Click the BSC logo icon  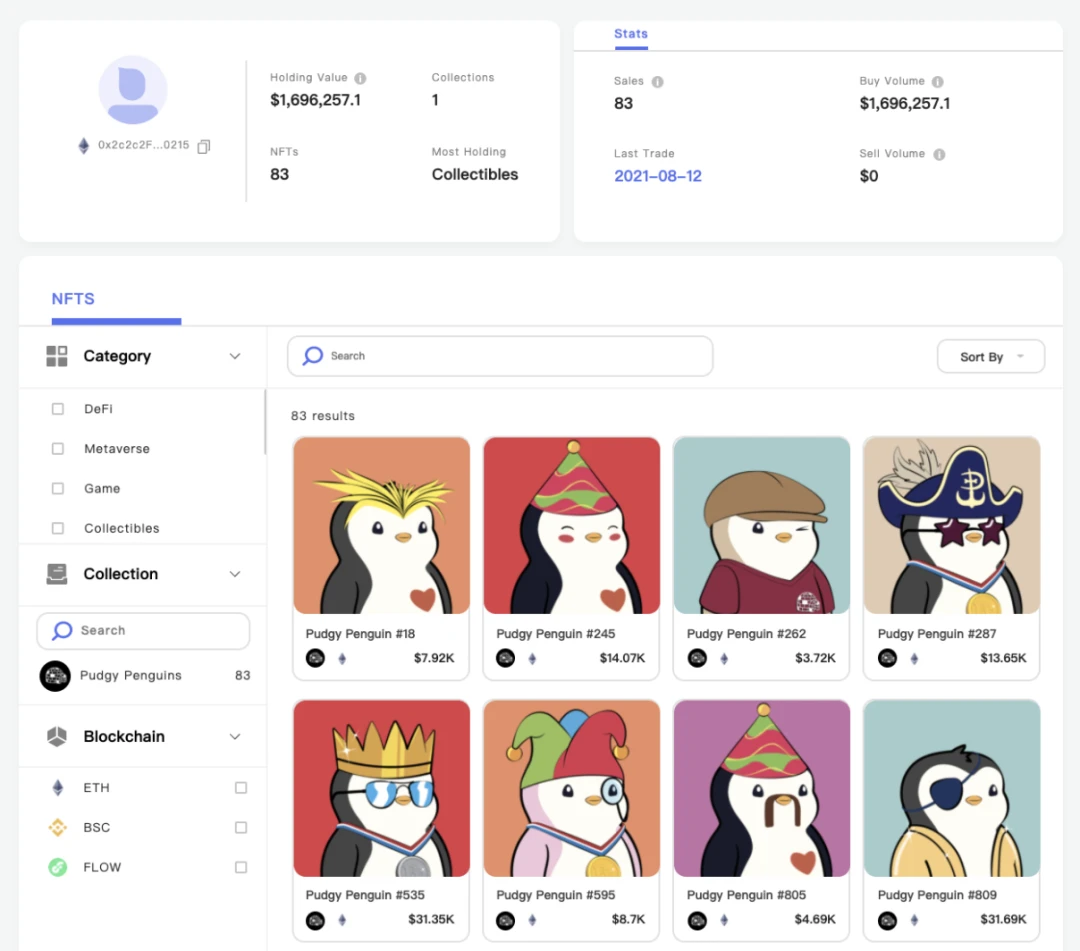pos(58,827)
